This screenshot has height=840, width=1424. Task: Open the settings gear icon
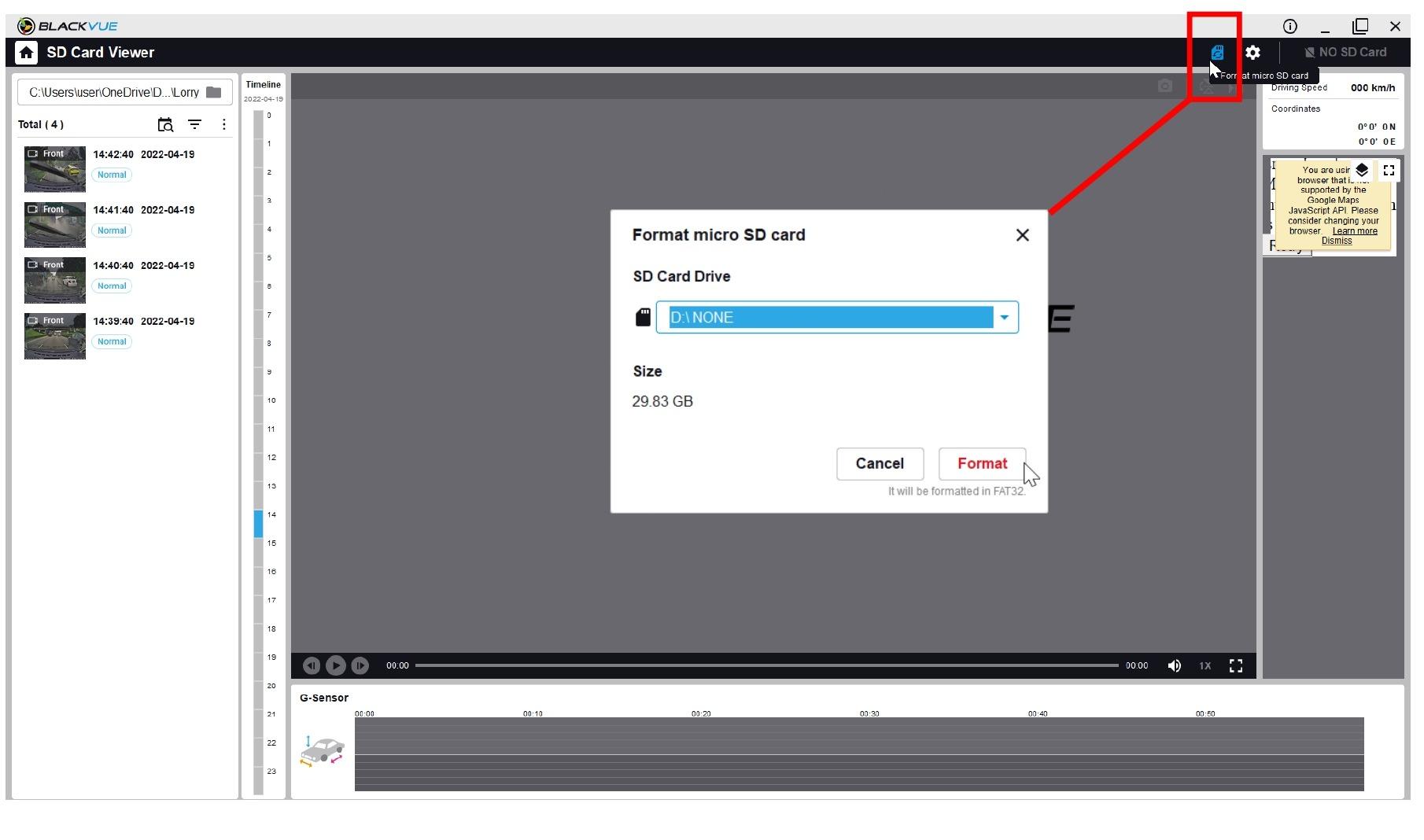coord(1252,53)
